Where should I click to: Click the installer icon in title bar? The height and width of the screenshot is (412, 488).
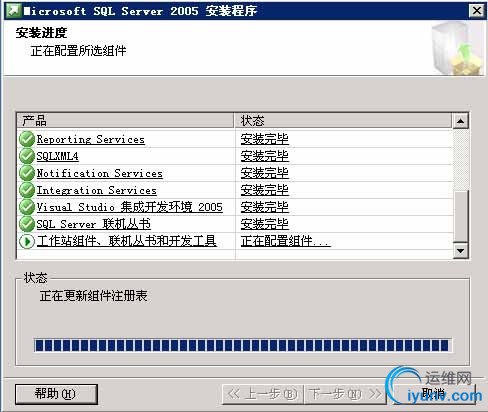(14, 11)
